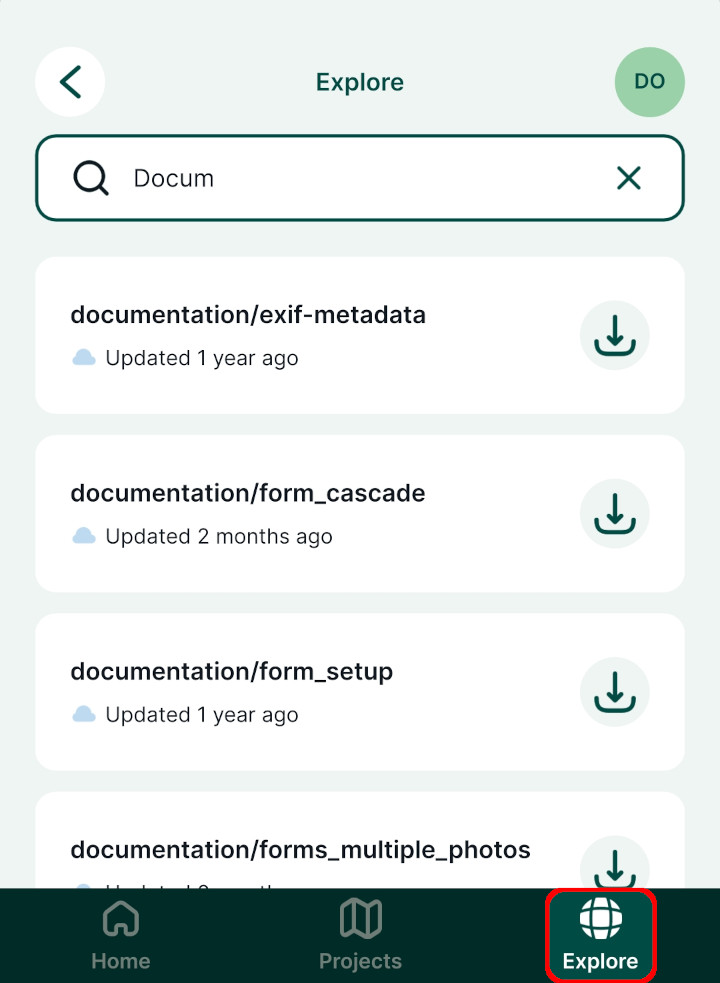Screen dimensions: 720x983
Task: Go back using the back arrow button
Action: point(70,82)
